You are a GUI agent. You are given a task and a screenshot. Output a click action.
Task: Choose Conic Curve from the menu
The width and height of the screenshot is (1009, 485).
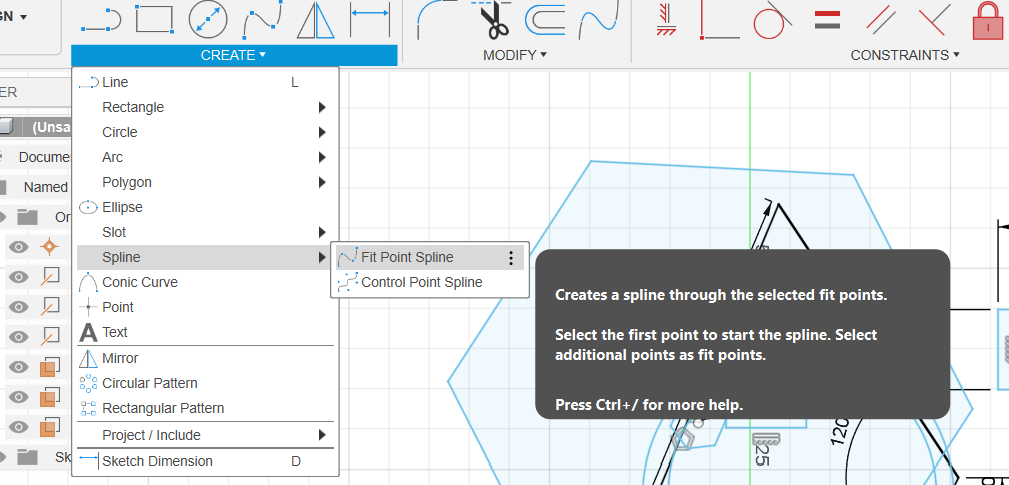coord(205,282)
